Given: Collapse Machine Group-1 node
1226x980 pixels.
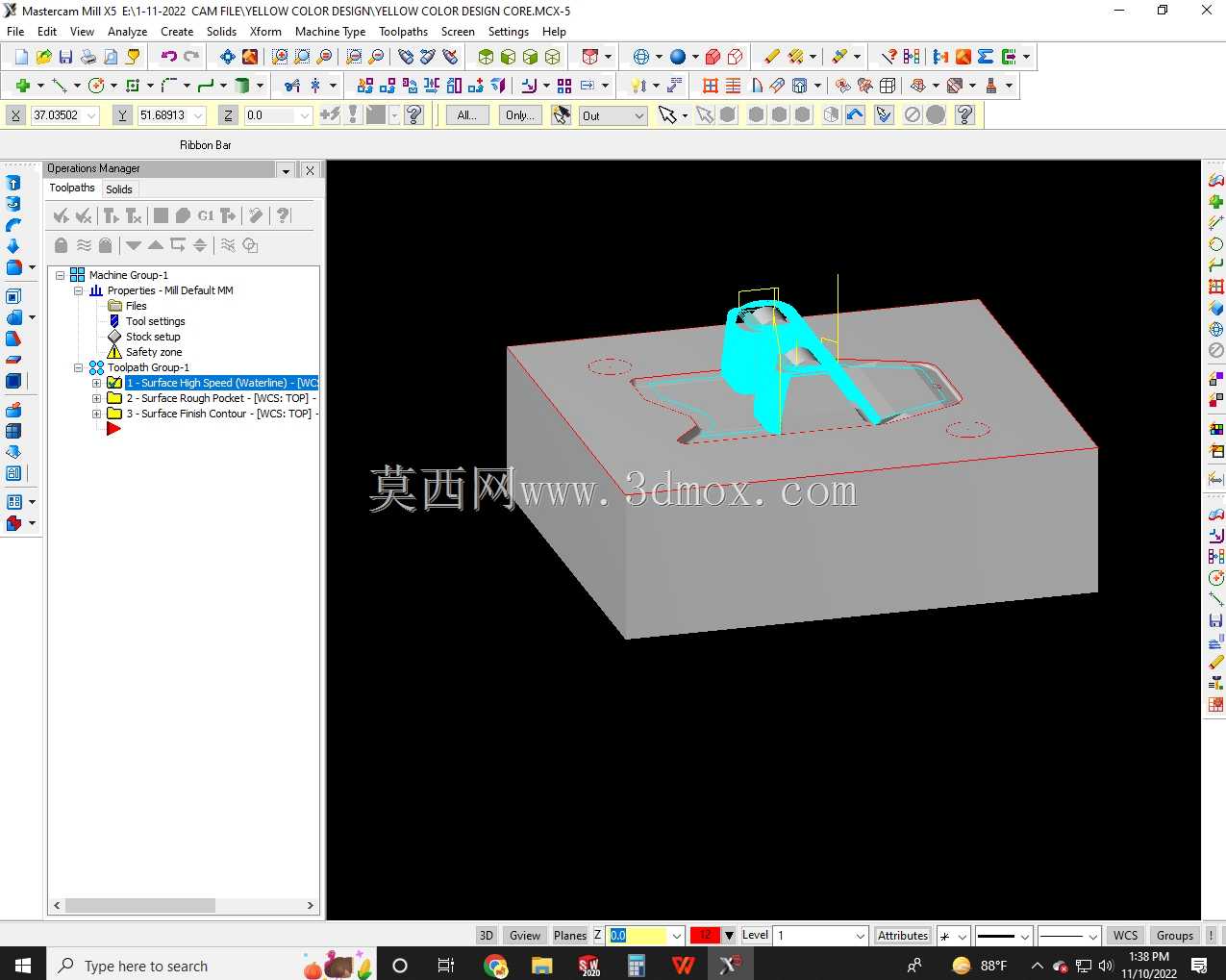Looking at the screenshot, I should click(x=60, y=275).
